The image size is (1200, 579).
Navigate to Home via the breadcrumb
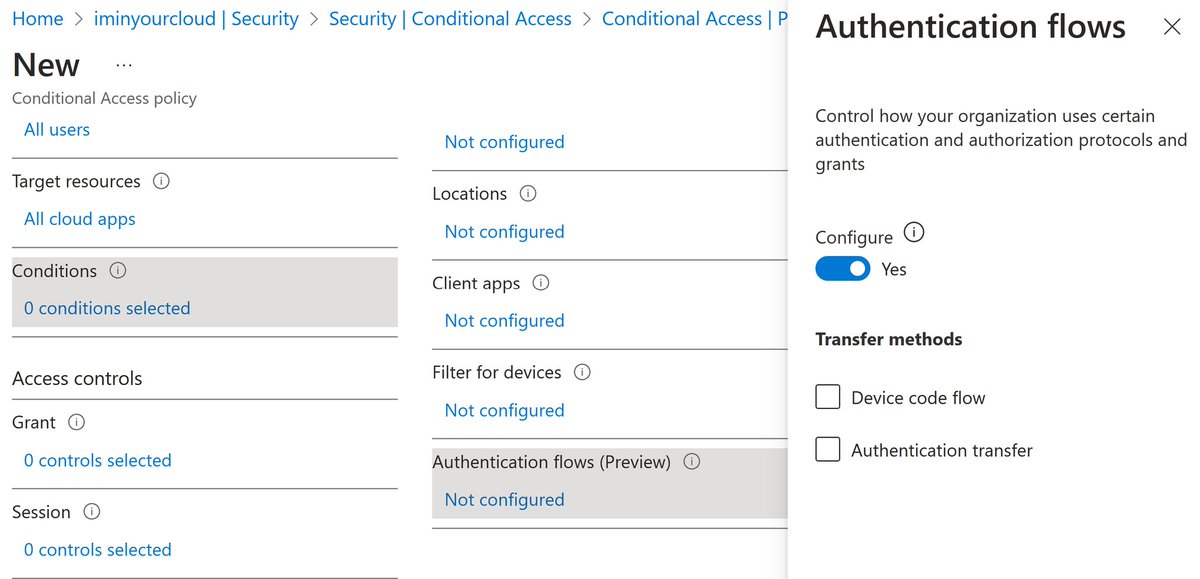(x=37, y=18)
